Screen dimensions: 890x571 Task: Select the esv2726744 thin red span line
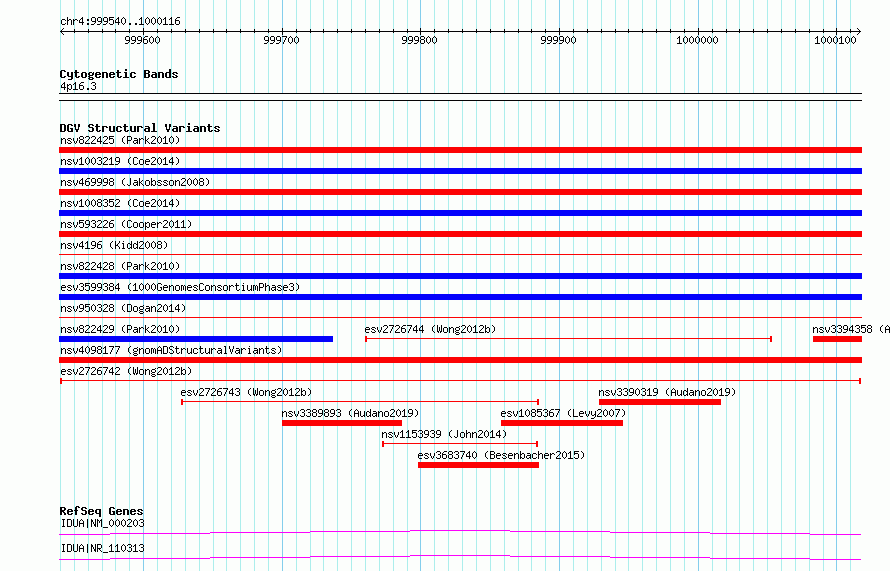pos(568,339)
